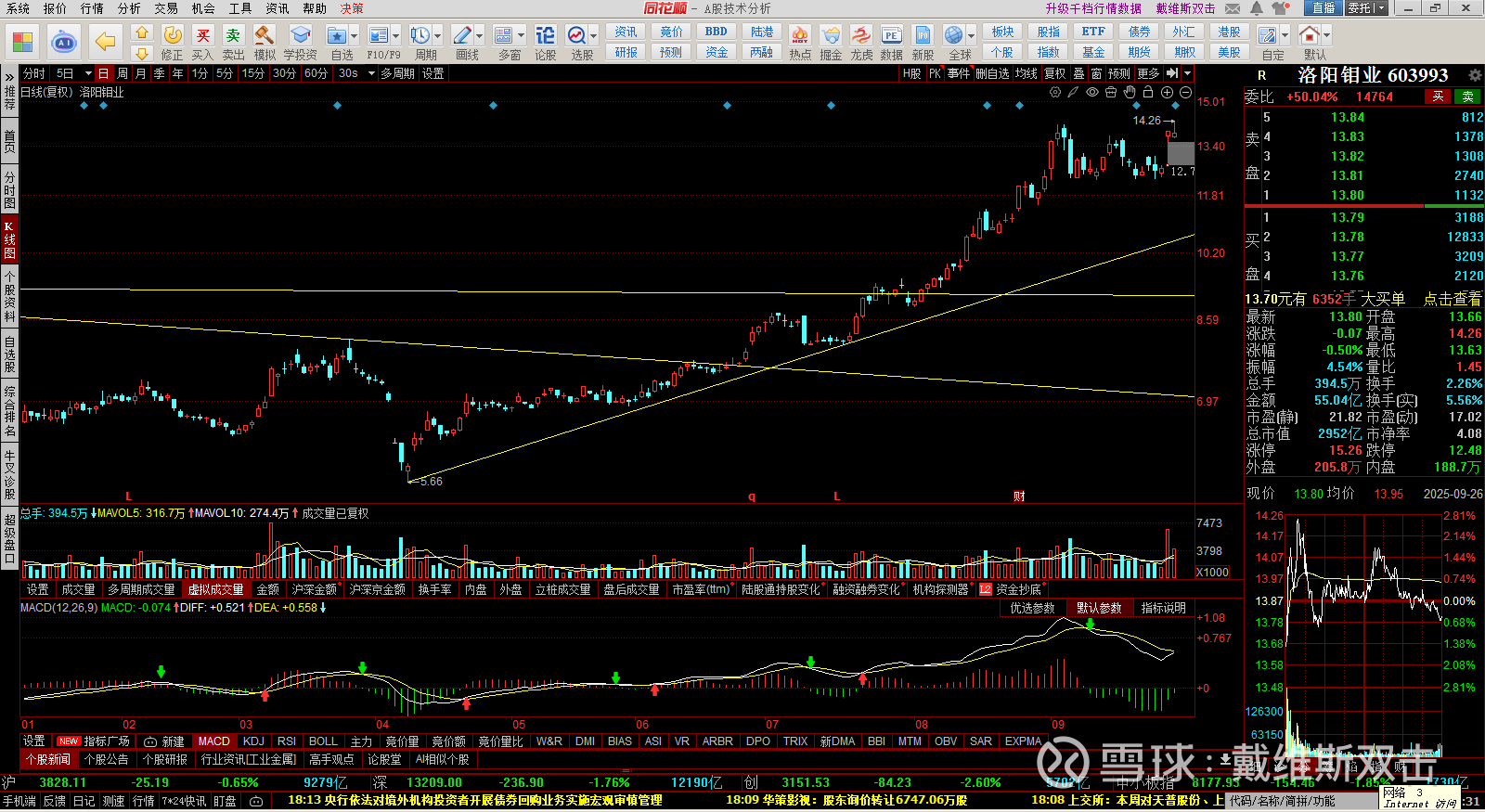Switch to the BOLL indicator tab
The width and height of the screenshot is (1485, 812).
(323, 741)
